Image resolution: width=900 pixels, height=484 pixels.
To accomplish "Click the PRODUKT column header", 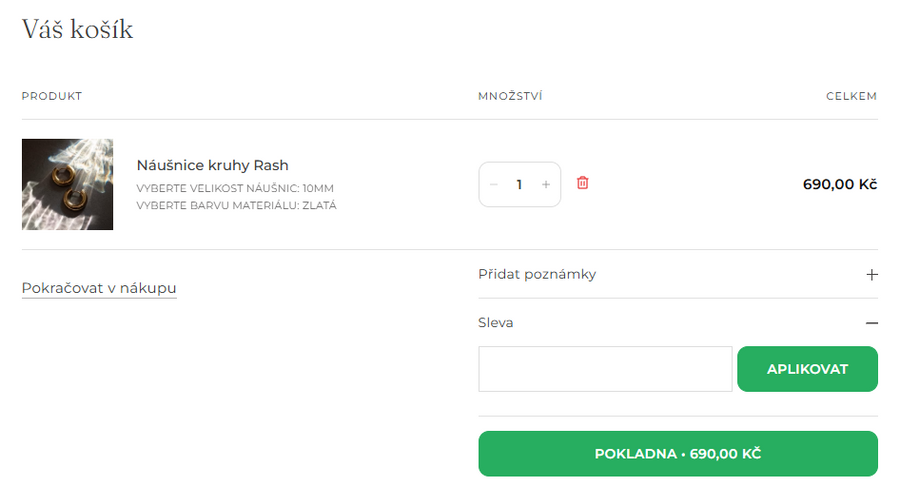I will (x=51, y=96).
